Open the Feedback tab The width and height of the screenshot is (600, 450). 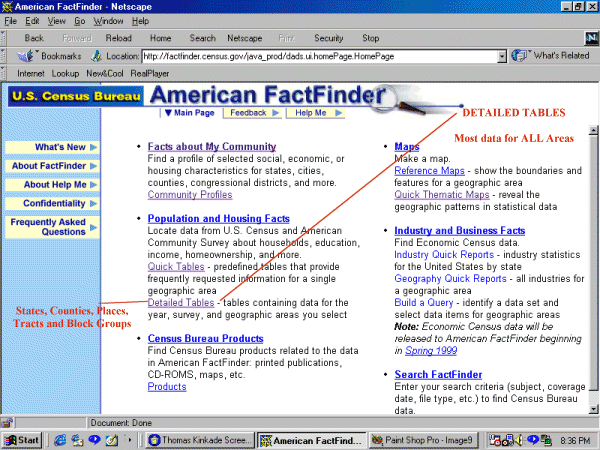(247, 113)
